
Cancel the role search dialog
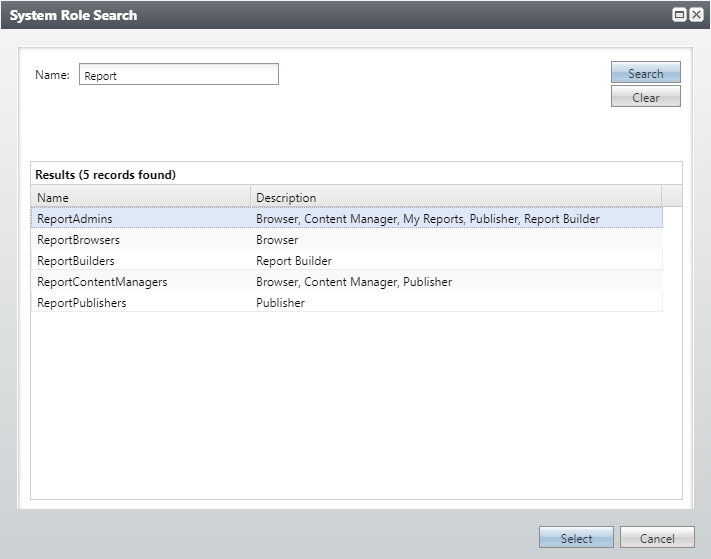click(657, 537)
